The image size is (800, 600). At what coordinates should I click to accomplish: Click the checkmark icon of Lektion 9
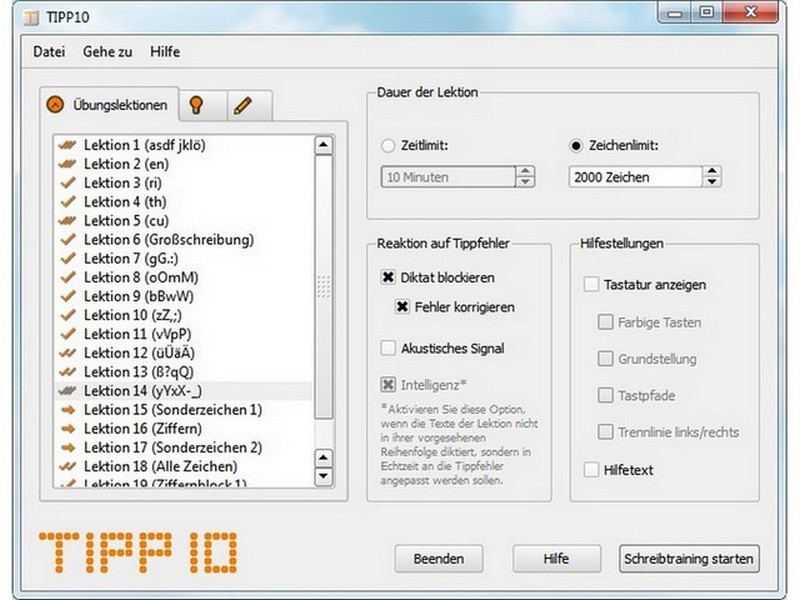tap(67, 296)
